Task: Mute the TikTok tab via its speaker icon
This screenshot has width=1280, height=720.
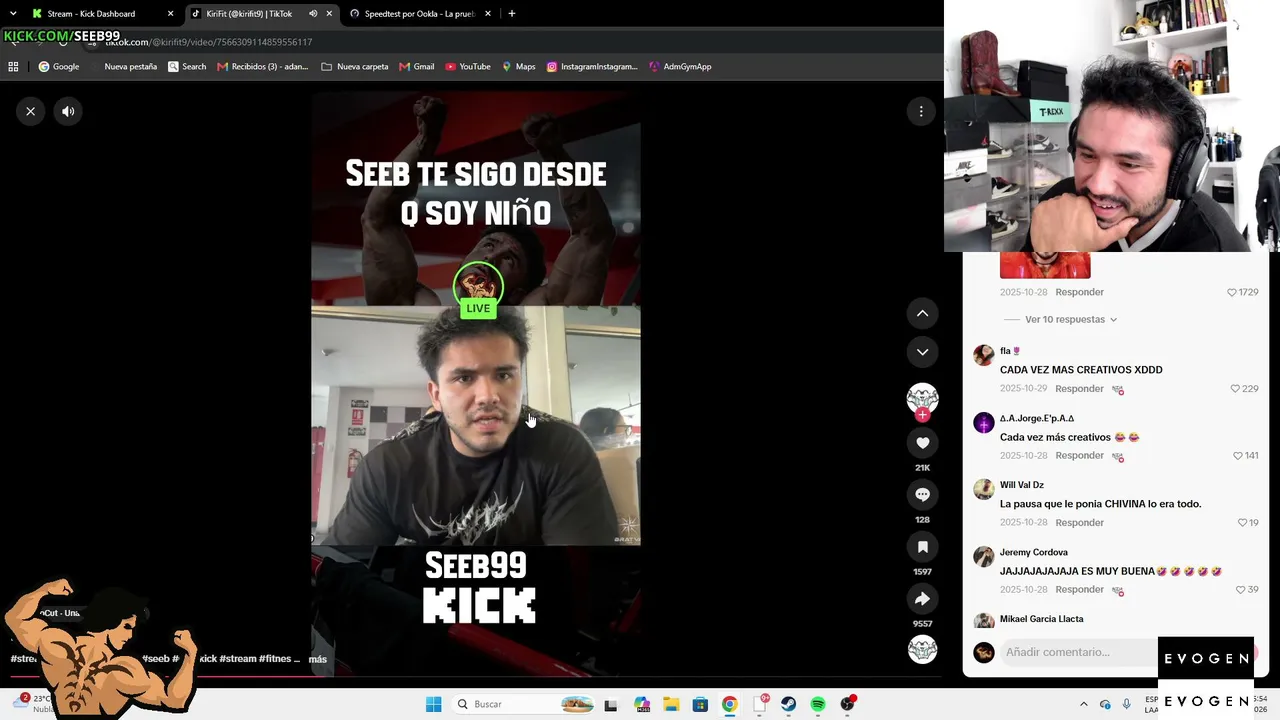Action: pyautogui.click(x=313, y=14)
